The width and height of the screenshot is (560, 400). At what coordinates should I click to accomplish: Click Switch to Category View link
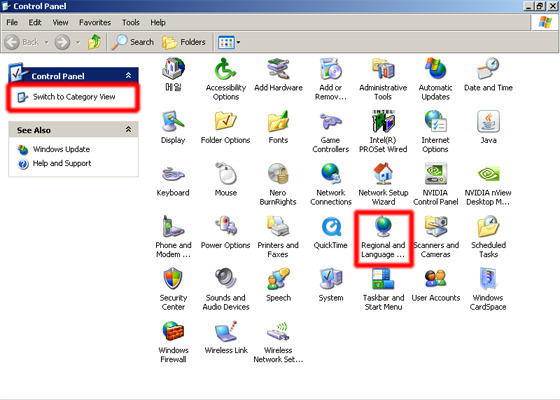coord(74,97)
